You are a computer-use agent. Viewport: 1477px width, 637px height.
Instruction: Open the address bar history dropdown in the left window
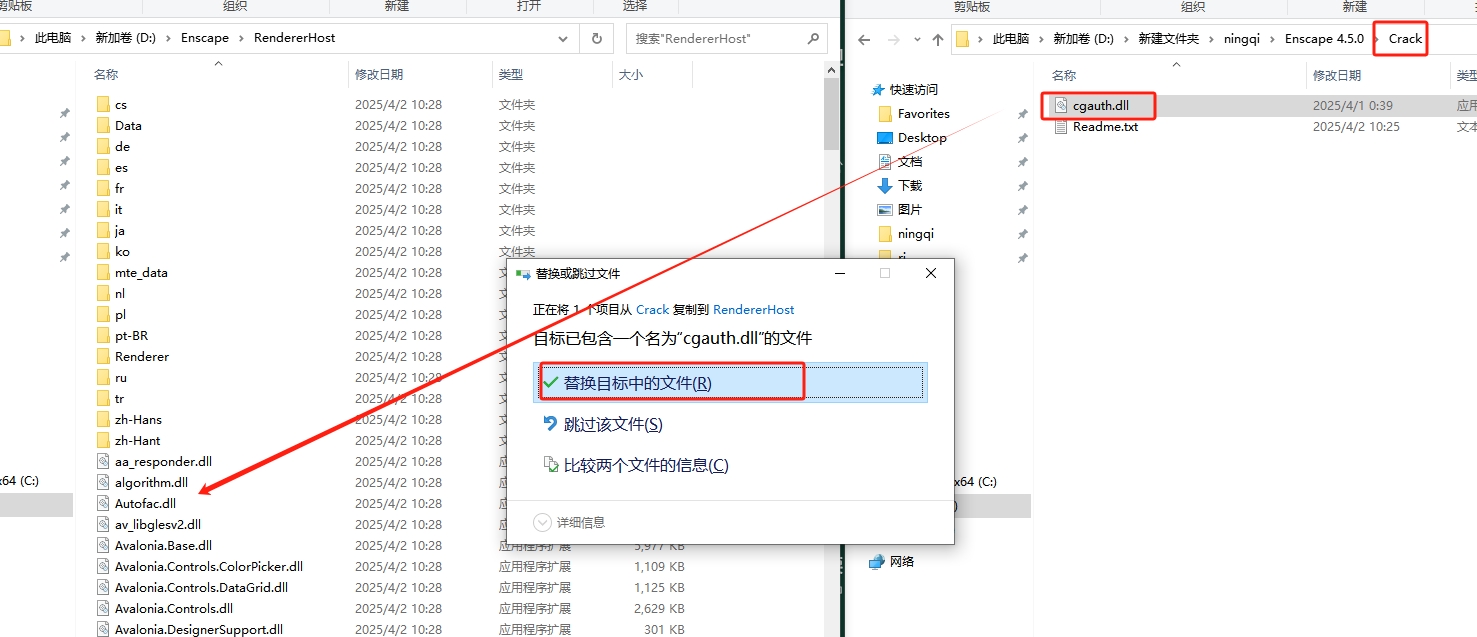[x=563, y=38]
